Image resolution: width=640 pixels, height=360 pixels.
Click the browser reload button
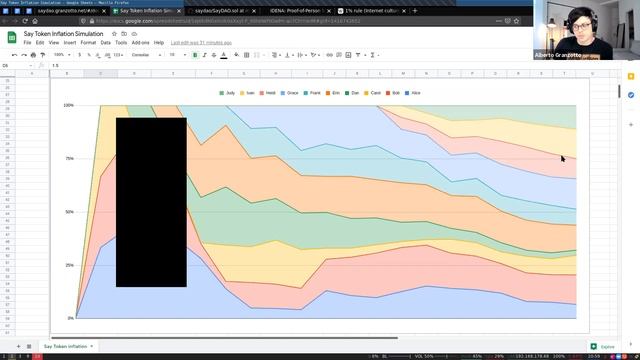click(x=25, y=21)
